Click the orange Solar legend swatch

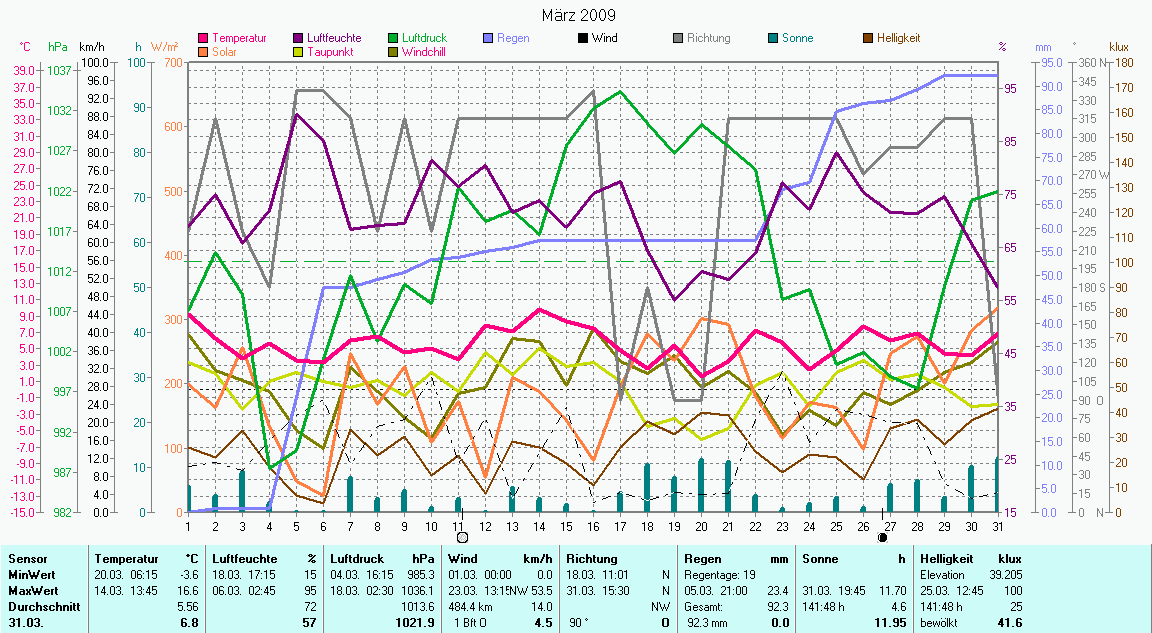click(205, 51)
